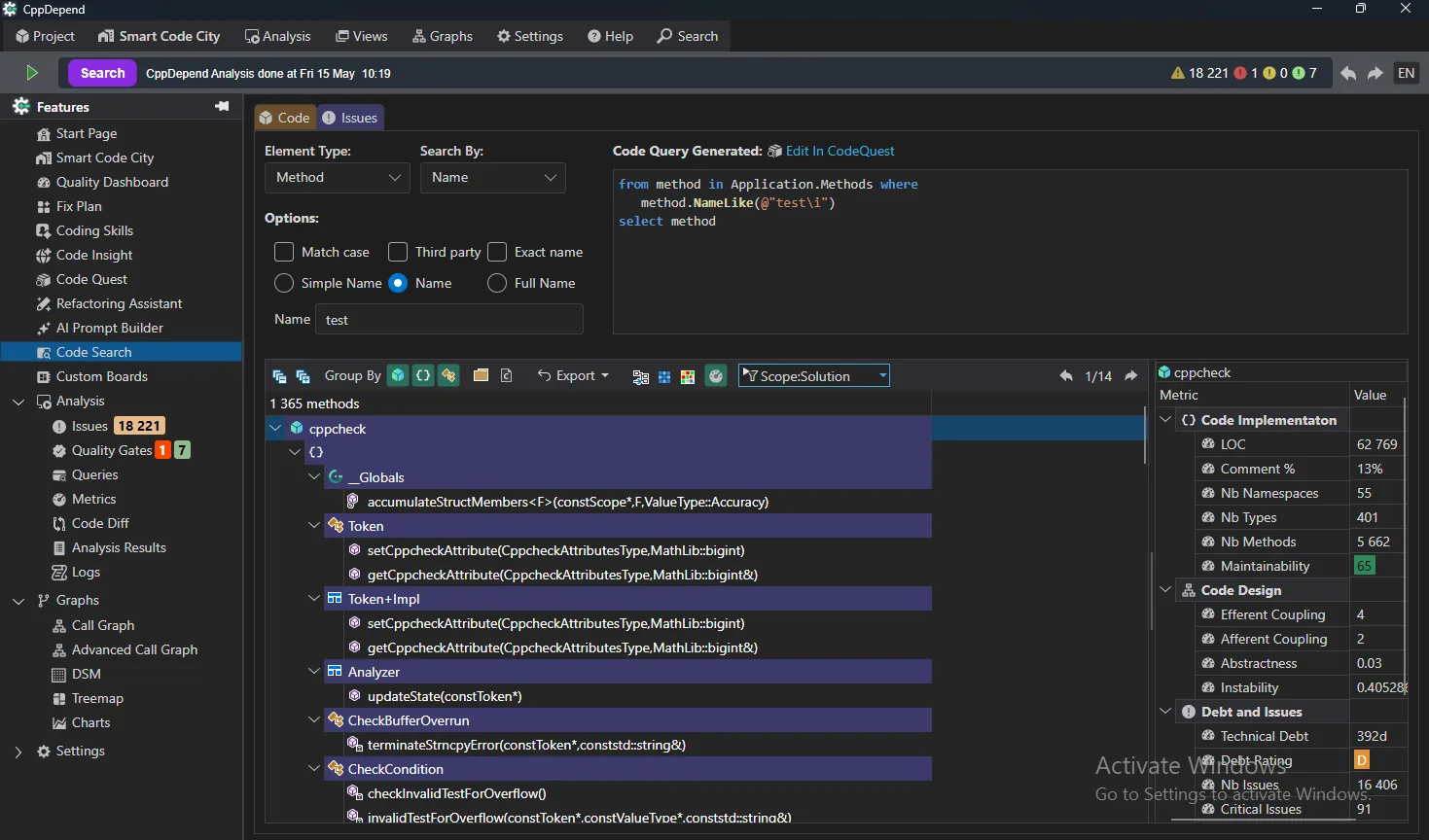The height and width of the screenshot is (840, 1429).
Task: Toggle Group By namespace braces icon
Action: [x=423, y=375]
